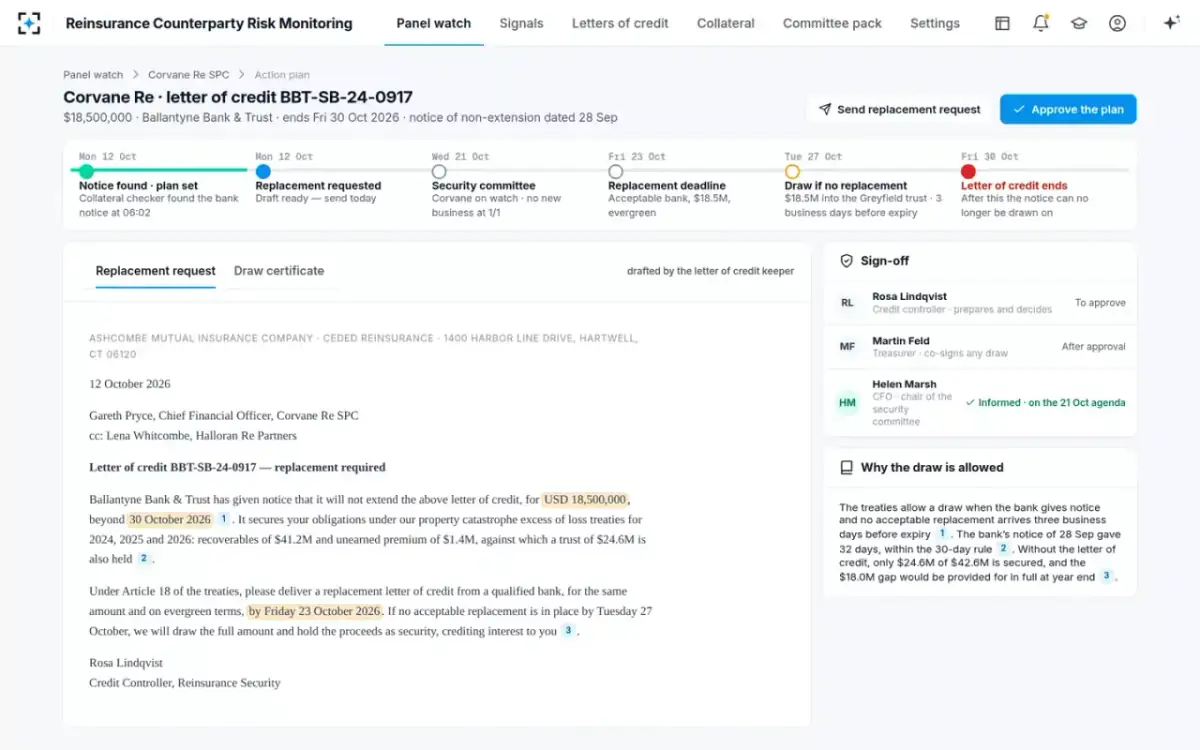This screenshot has height=750, width=1200.
Task: Open citation 2 after 'within the 30-day rule'
Action: (1003, 549)
